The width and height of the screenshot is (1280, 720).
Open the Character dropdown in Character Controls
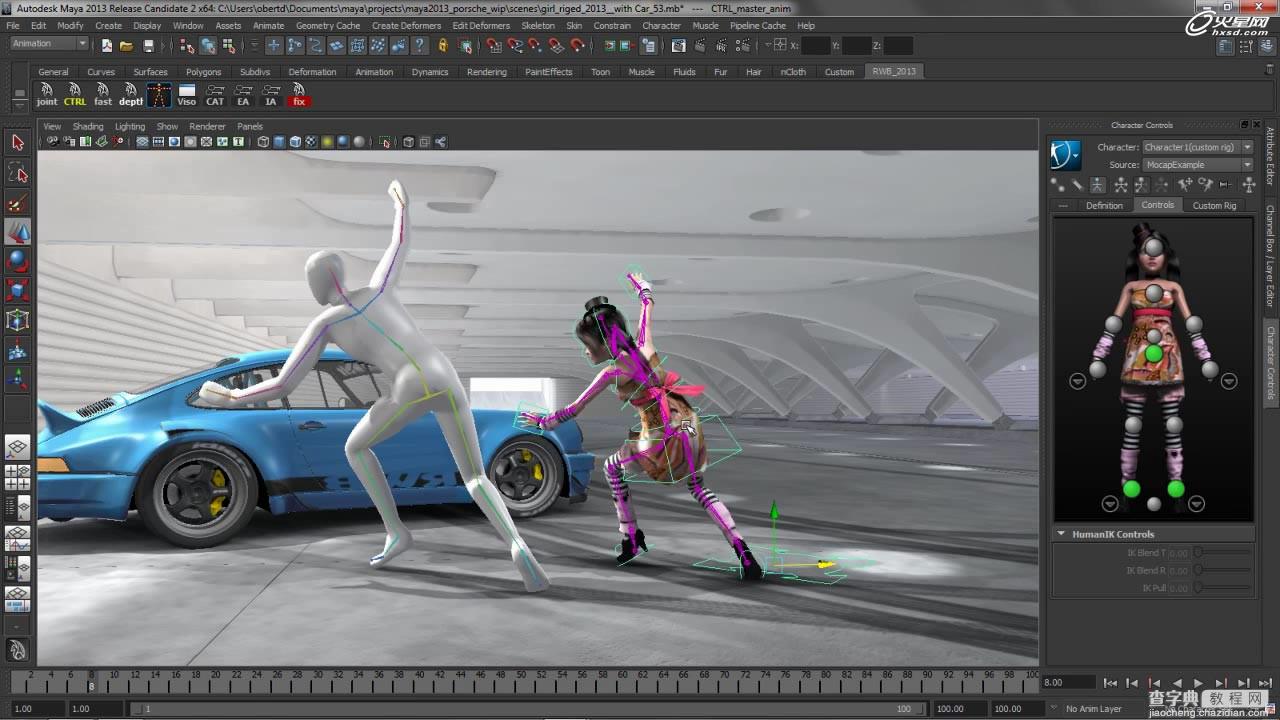click(1198, 147)
